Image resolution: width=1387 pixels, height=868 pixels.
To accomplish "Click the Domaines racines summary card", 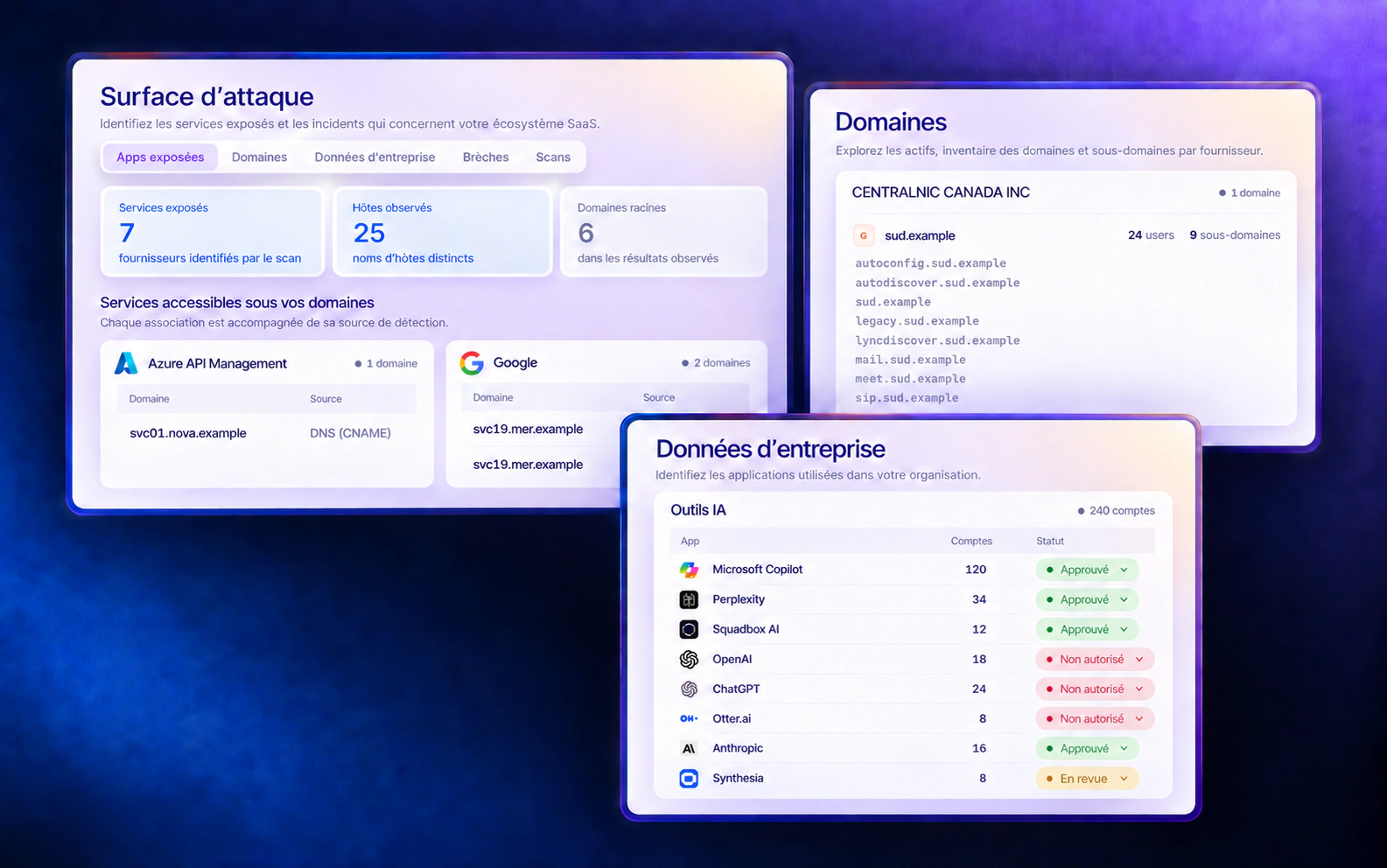I will [x=663, y=232].
